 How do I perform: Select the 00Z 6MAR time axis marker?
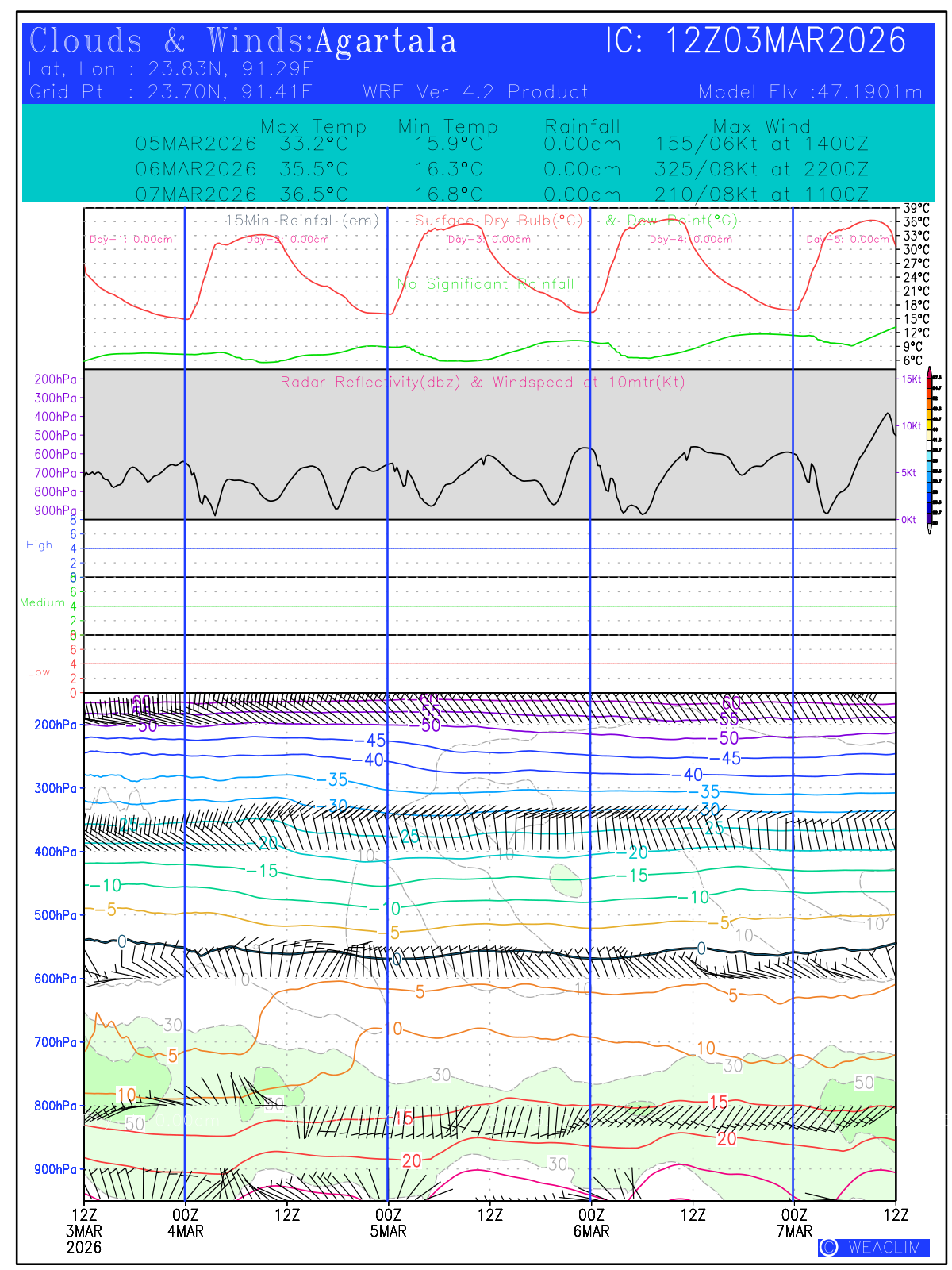[591, 1222]
